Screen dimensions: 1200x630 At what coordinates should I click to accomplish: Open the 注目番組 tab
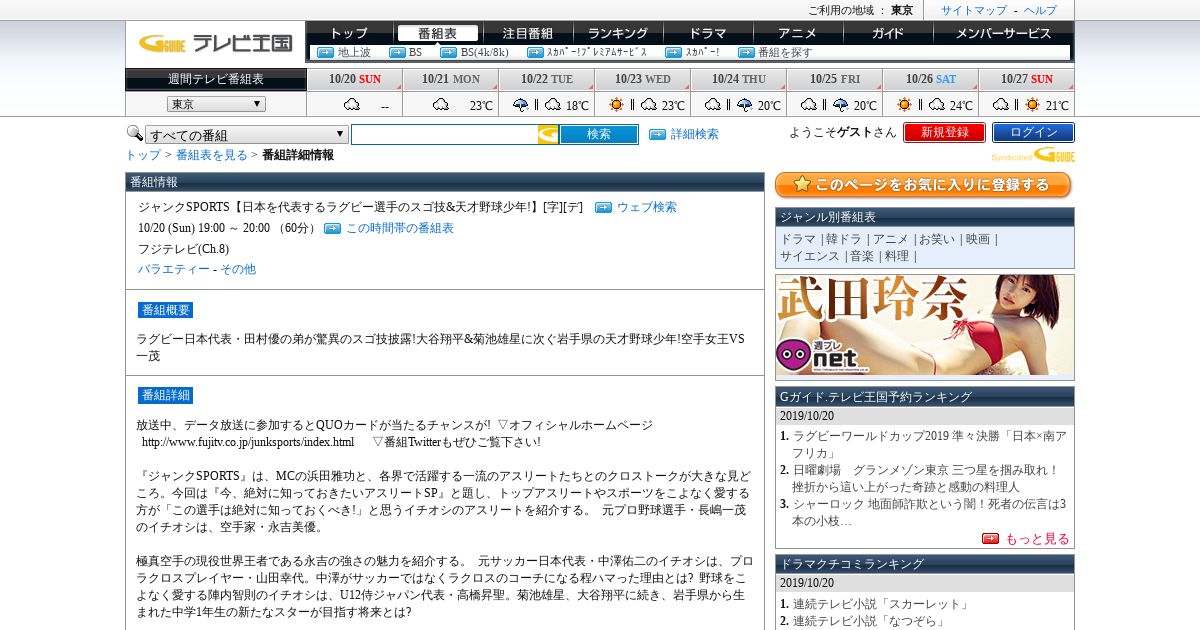coord(527,33)
